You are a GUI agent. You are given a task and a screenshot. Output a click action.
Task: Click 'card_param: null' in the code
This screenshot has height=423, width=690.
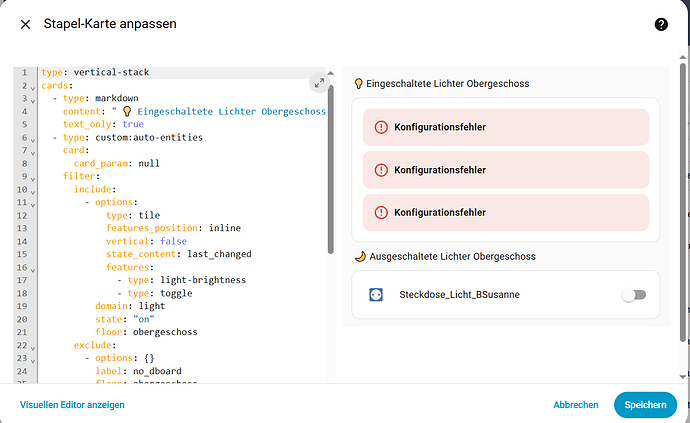pos(117,163)
